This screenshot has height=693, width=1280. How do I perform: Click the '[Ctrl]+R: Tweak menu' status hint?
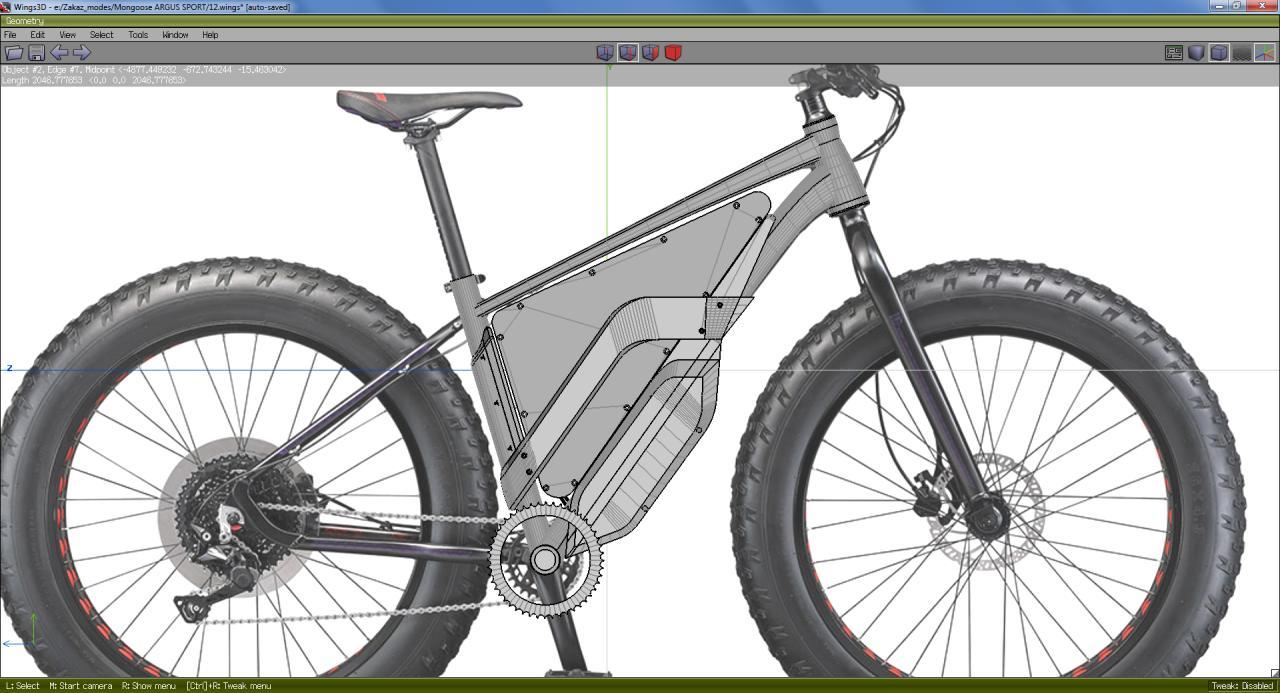coord(228,686)
